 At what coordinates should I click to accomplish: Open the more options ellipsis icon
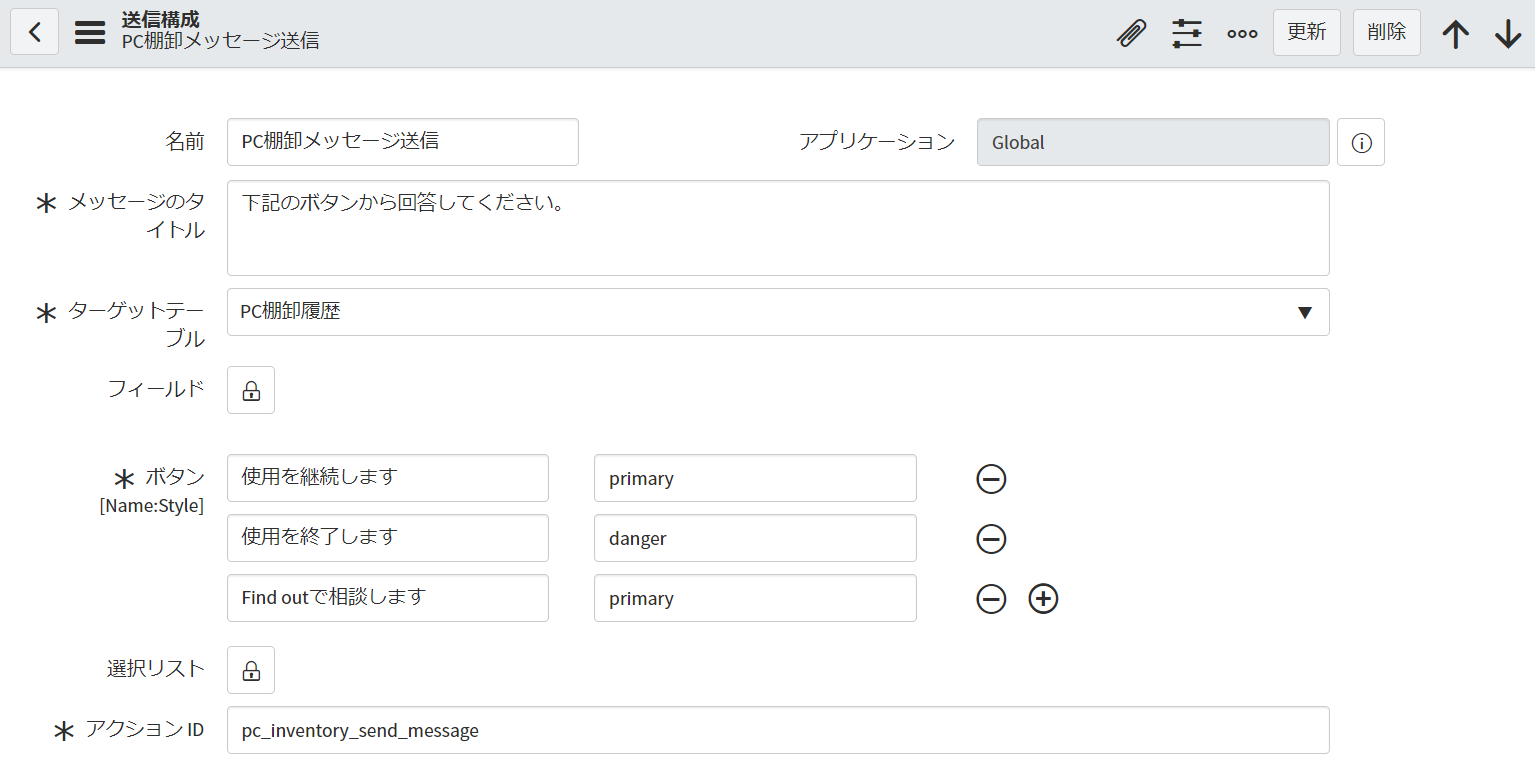click(x=1242, y=33)
